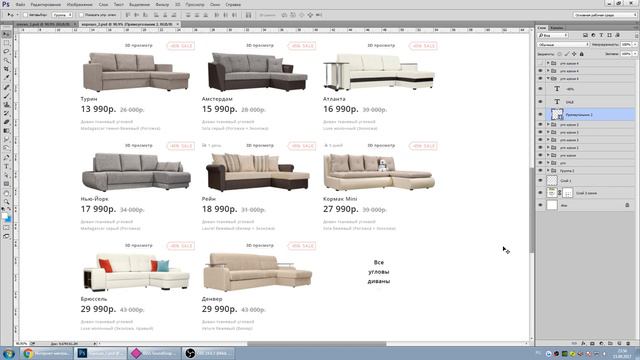Select the Lasso tool

pos(6,51)
